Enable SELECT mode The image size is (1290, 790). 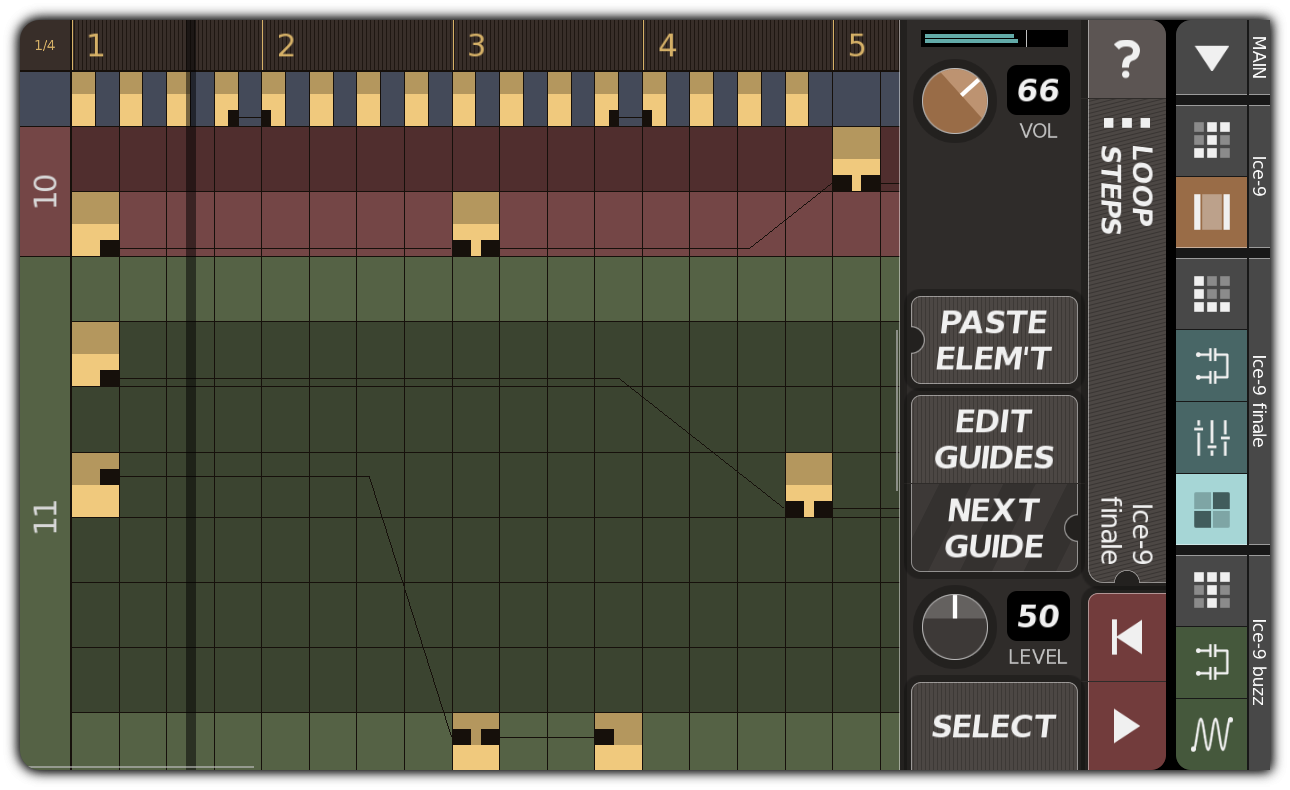coord(993,726)
